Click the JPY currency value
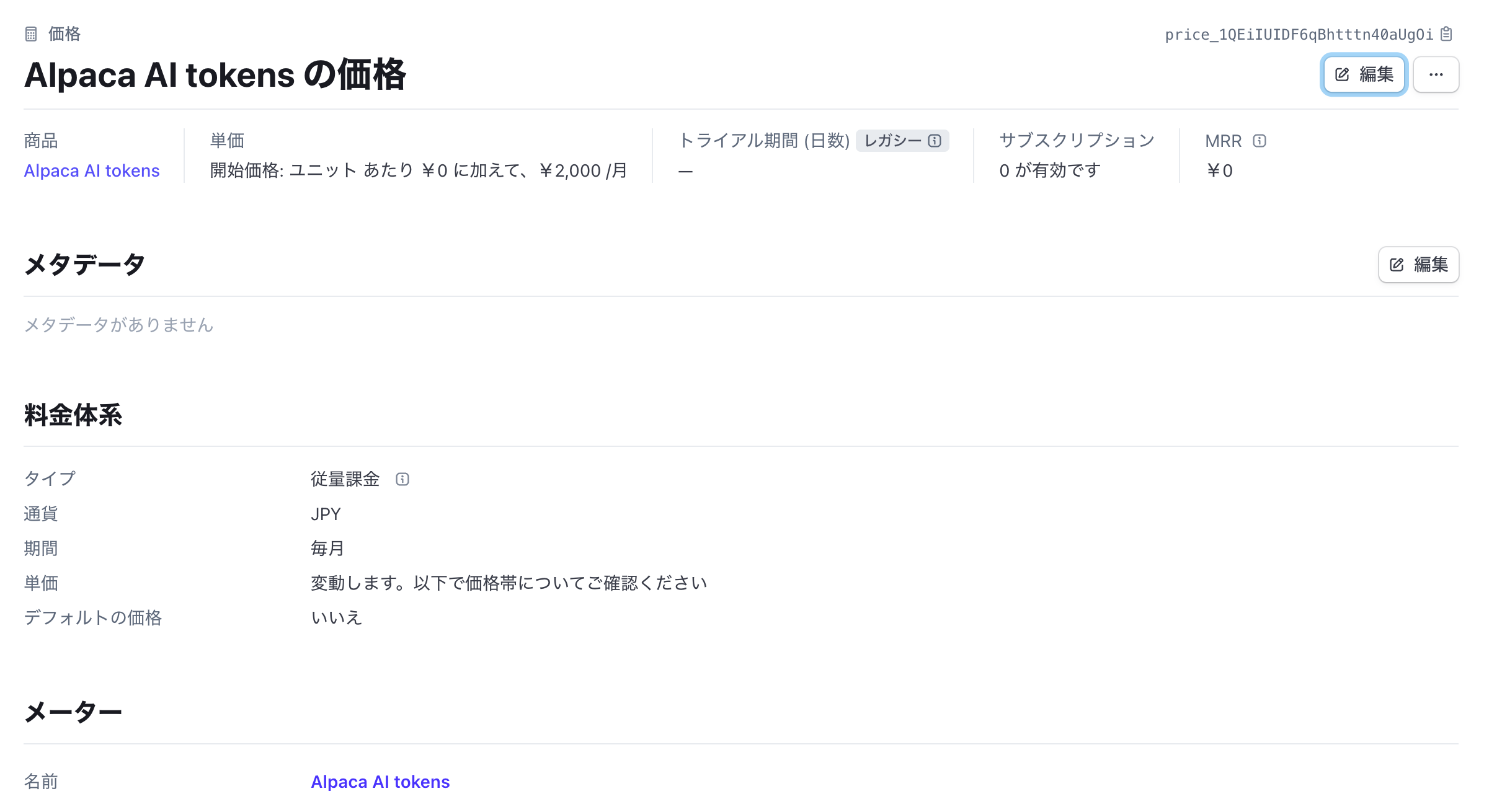 pos(325,513)
